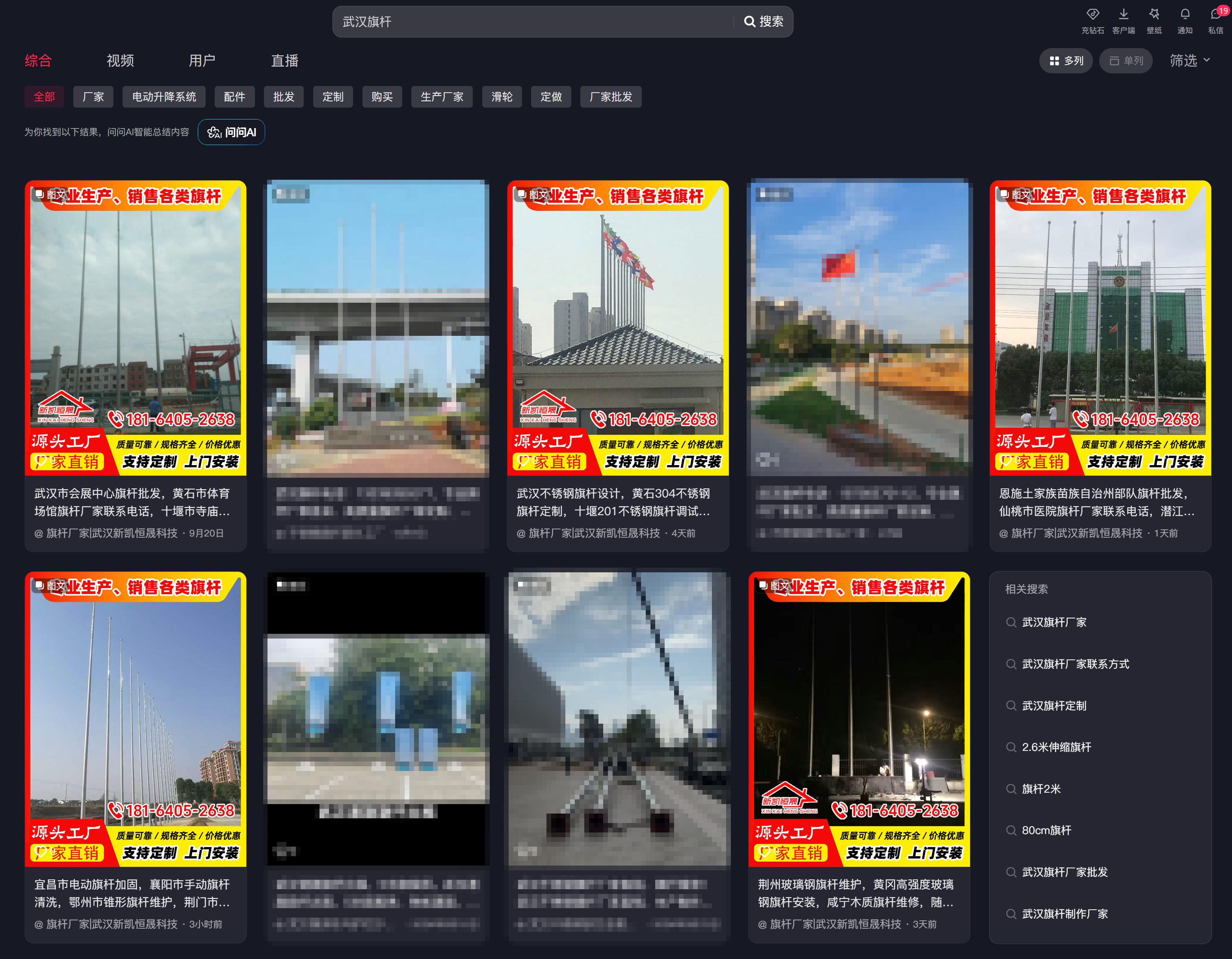Click the 问问AI sparkle icon button
1232x959 pixels.
pos(214,132)
